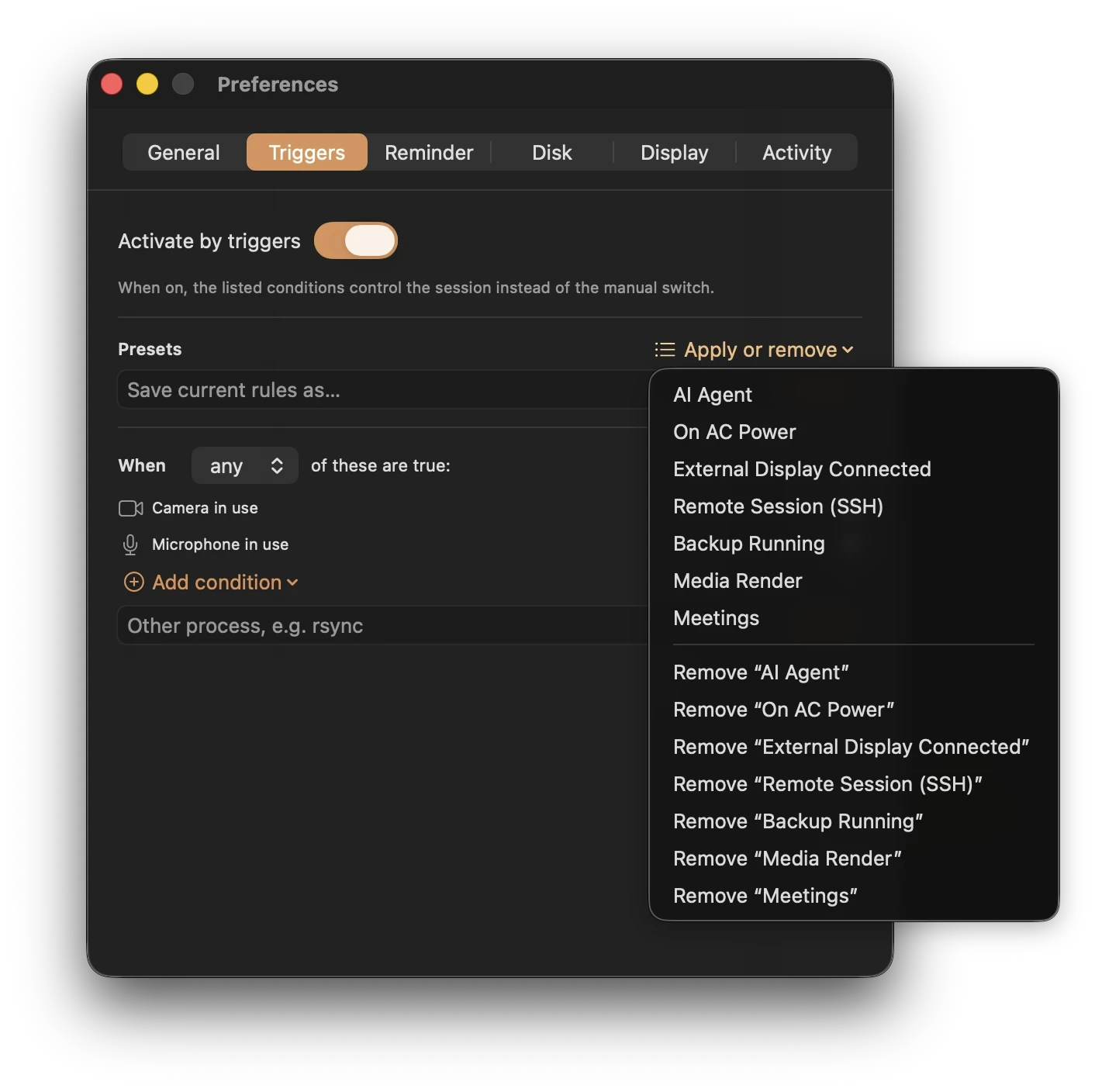Apply the On AC Power preset
The width and height of the screenshot is (1095, 1092).
coord(854,432)
